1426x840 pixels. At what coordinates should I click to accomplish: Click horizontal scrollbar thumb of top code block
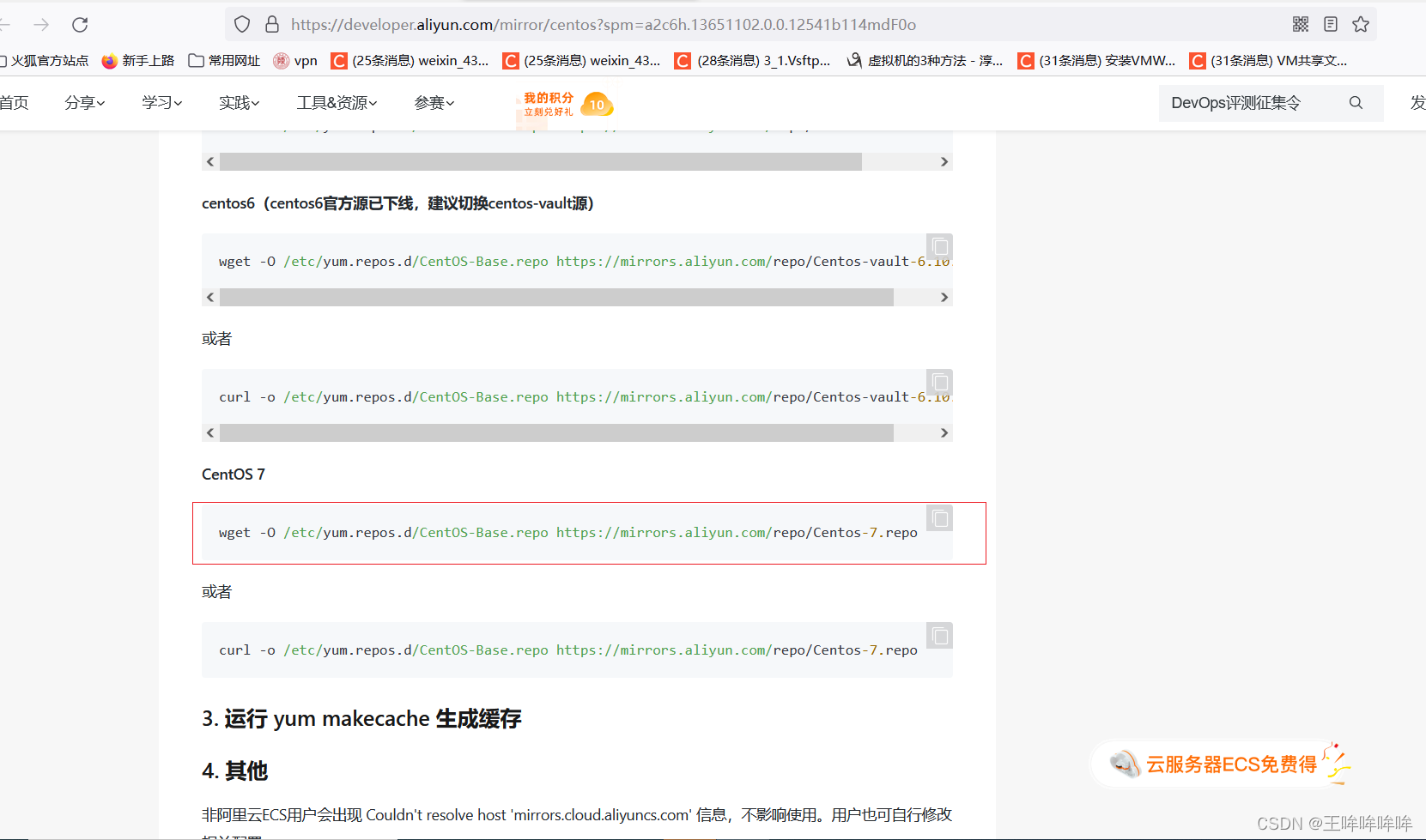tap(541, 162)
